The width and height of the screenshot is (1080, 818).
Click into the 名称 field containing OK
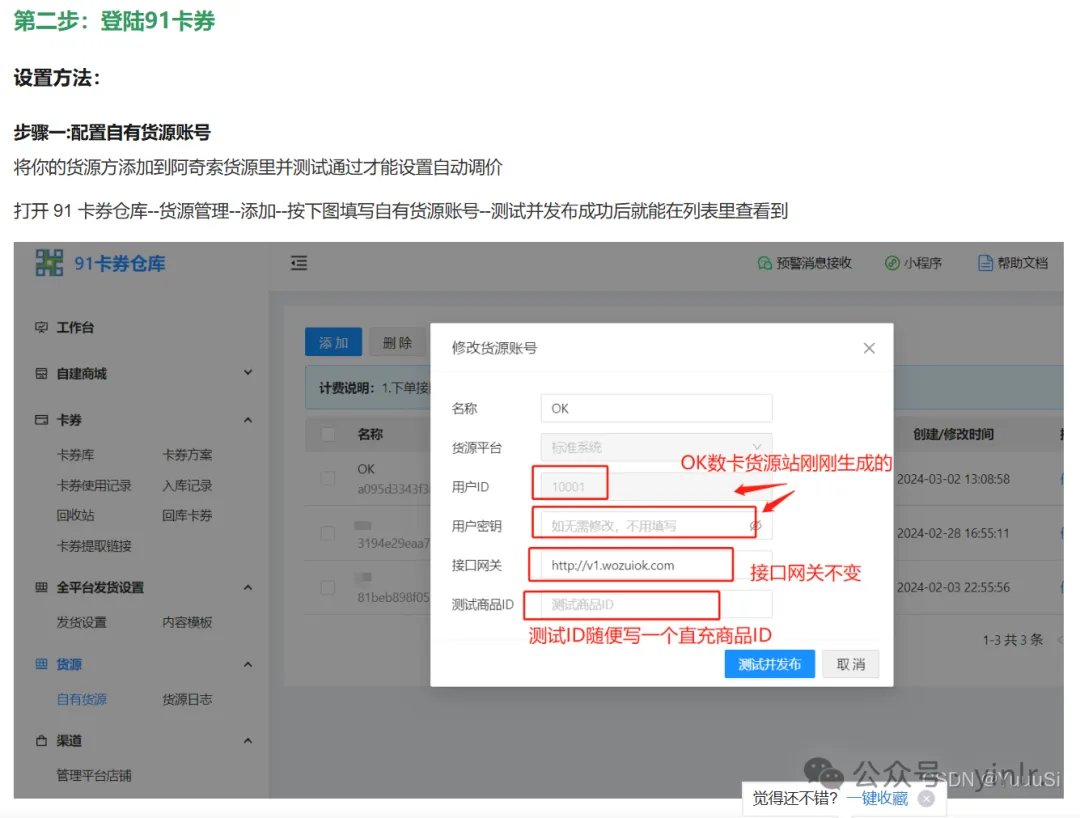click(x=656, y=408)
